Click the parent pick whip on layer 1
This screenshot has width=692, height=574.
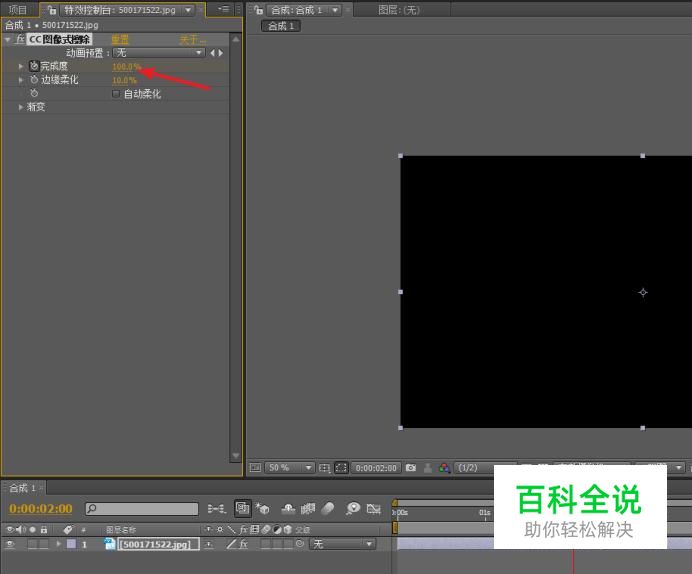click(x=300, y=544)
